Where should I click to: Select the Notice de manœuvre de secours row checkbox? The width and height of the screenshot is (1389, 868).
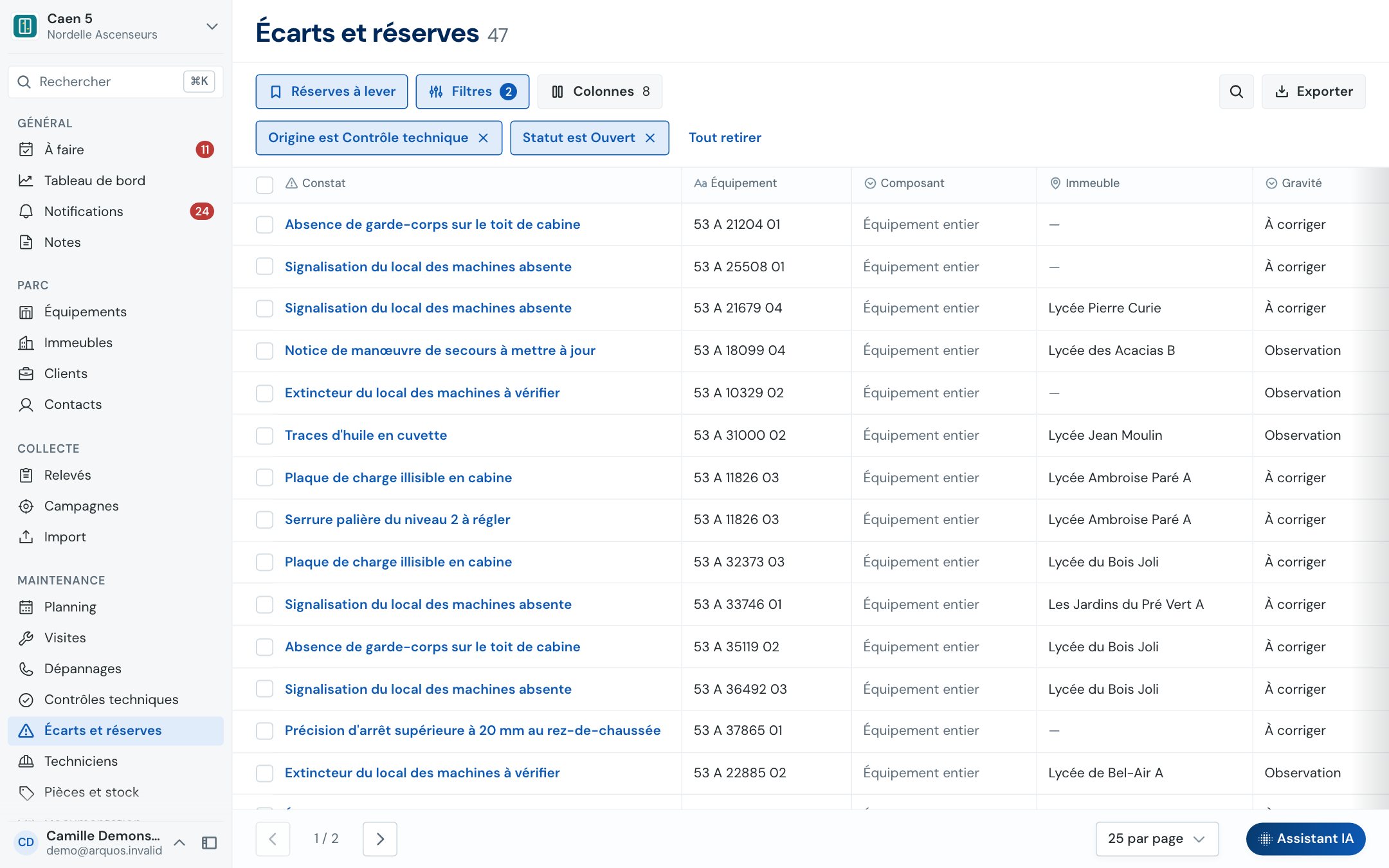(264, 351)
